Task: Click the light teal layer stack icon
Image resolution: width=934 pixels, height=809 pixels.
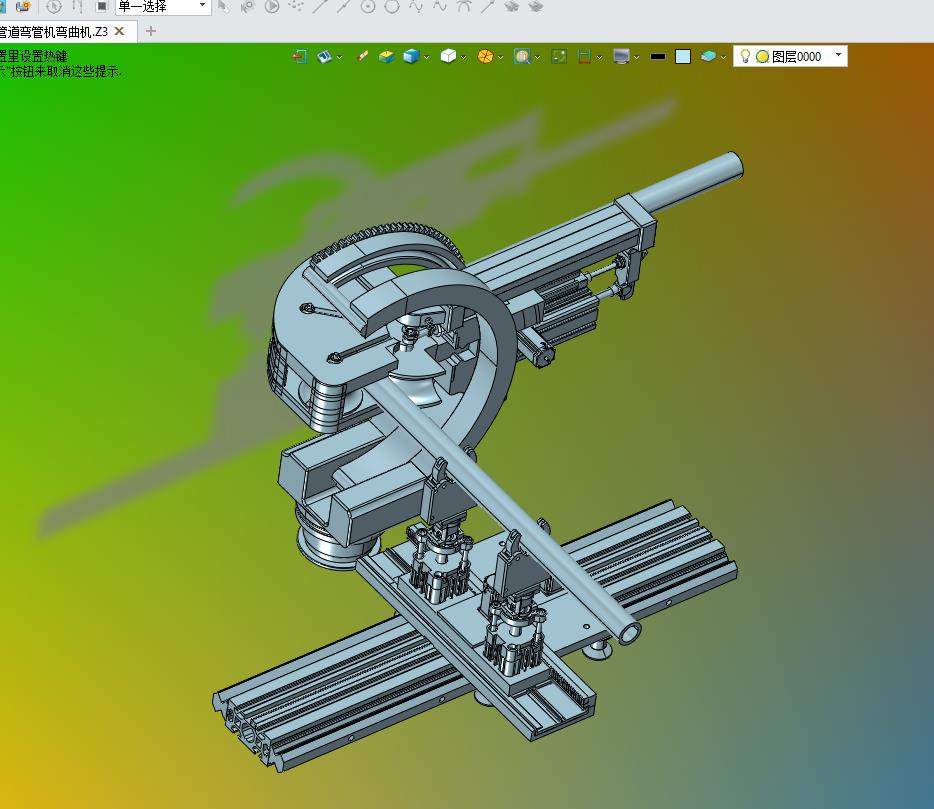Action: [x=708, y=57]
